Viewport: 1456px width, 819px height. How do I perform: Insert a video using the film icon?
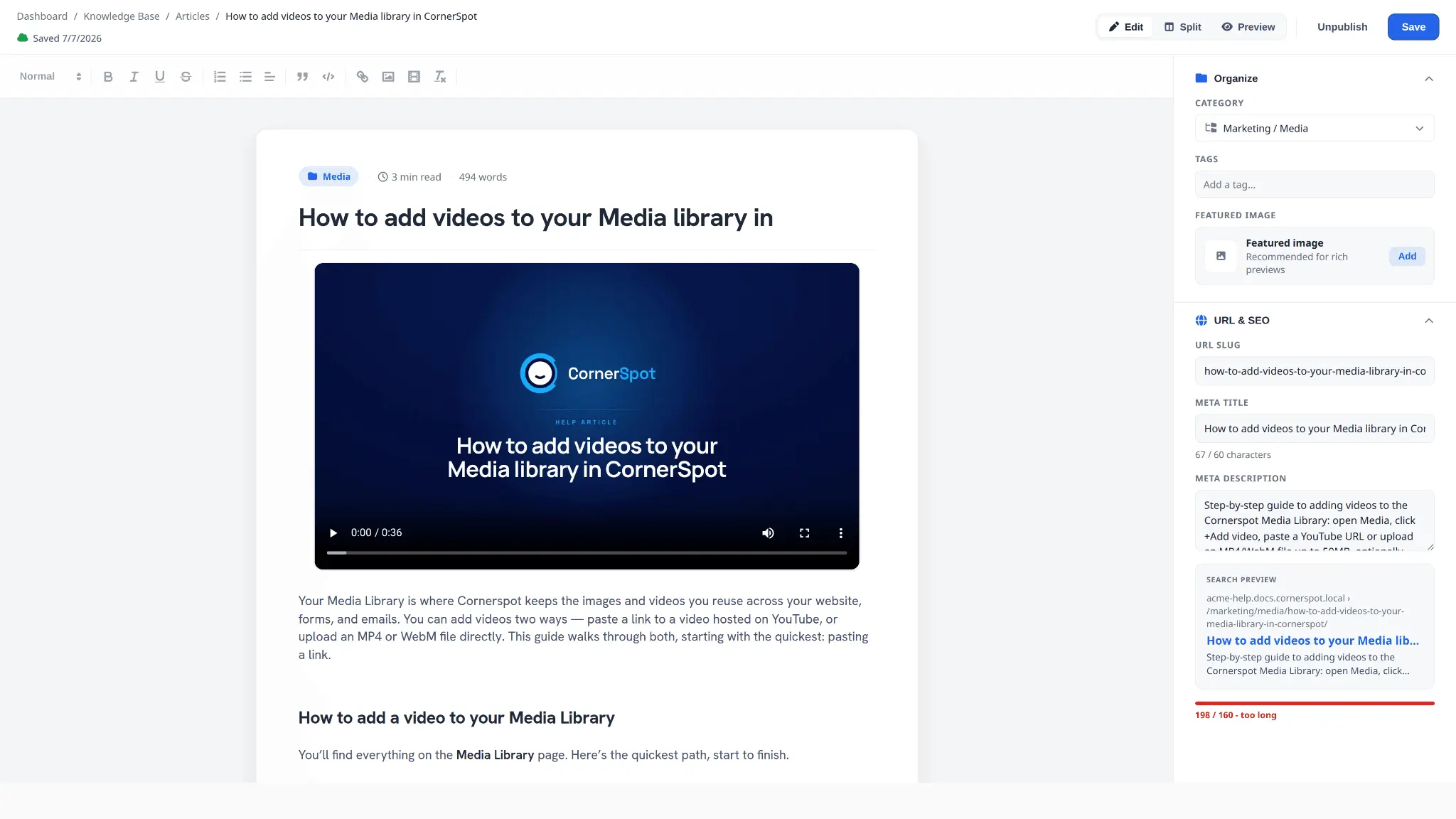[x=414, y=77]
